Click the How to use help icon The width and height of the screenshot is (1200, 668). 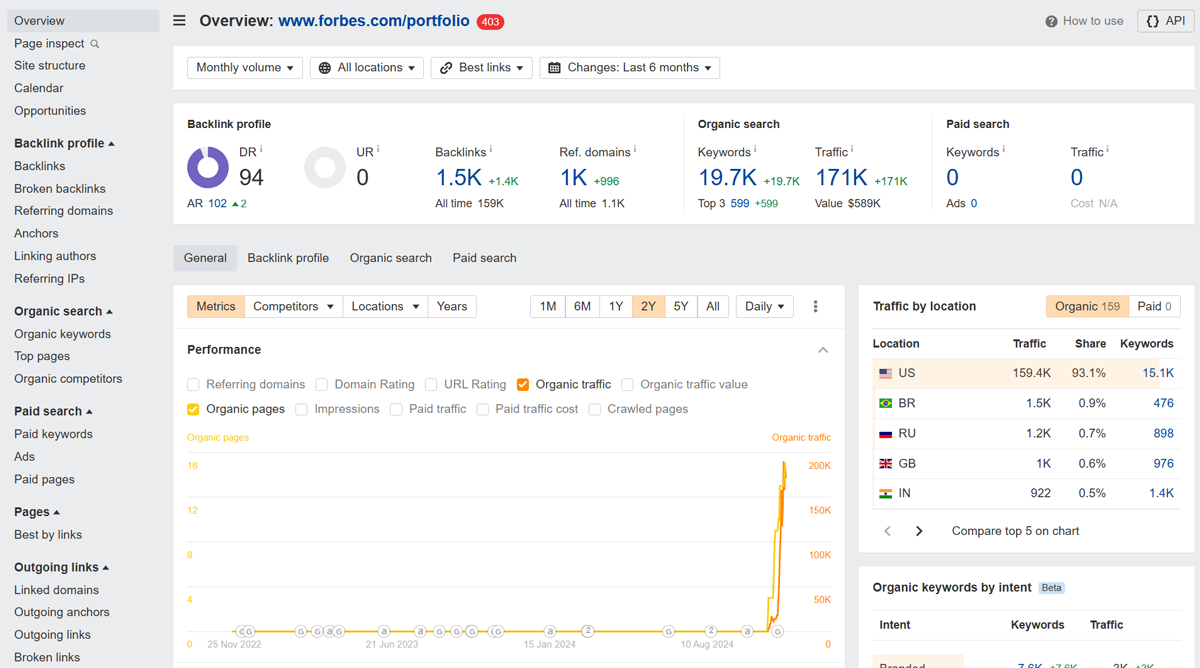tap(1051, 21)
